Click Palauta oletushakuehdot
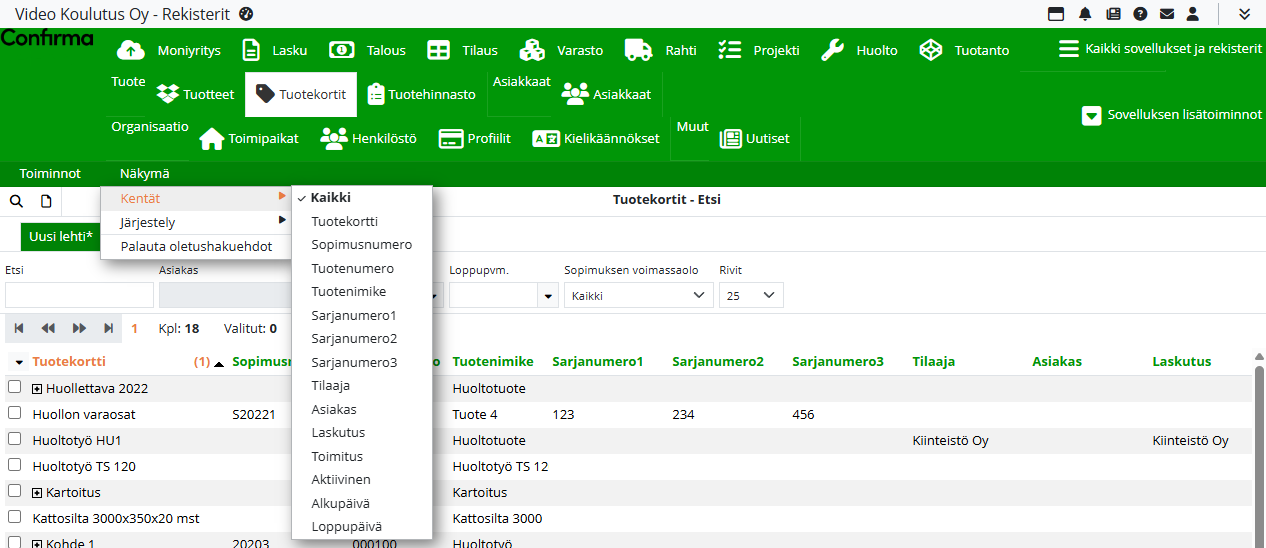 (196, 246)
